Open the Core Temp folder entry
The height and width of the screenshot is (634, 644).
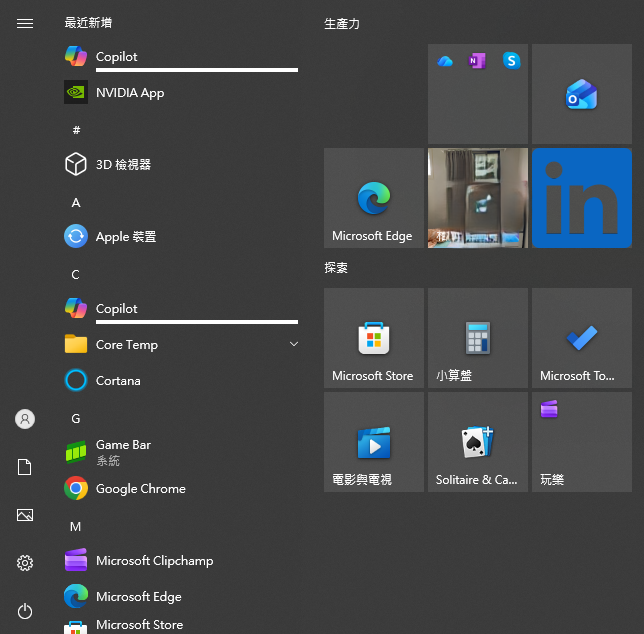(x=181, y=344)
